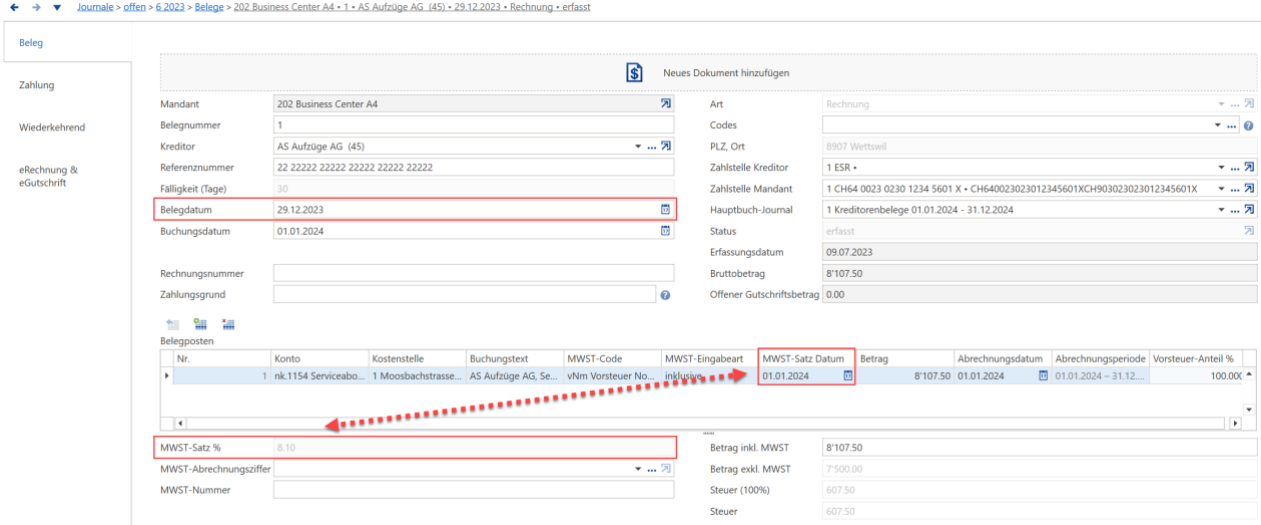Open the eRechnung & eGutschrift tab
Screen dimensions: 1261x525
(x=48, y=176)
